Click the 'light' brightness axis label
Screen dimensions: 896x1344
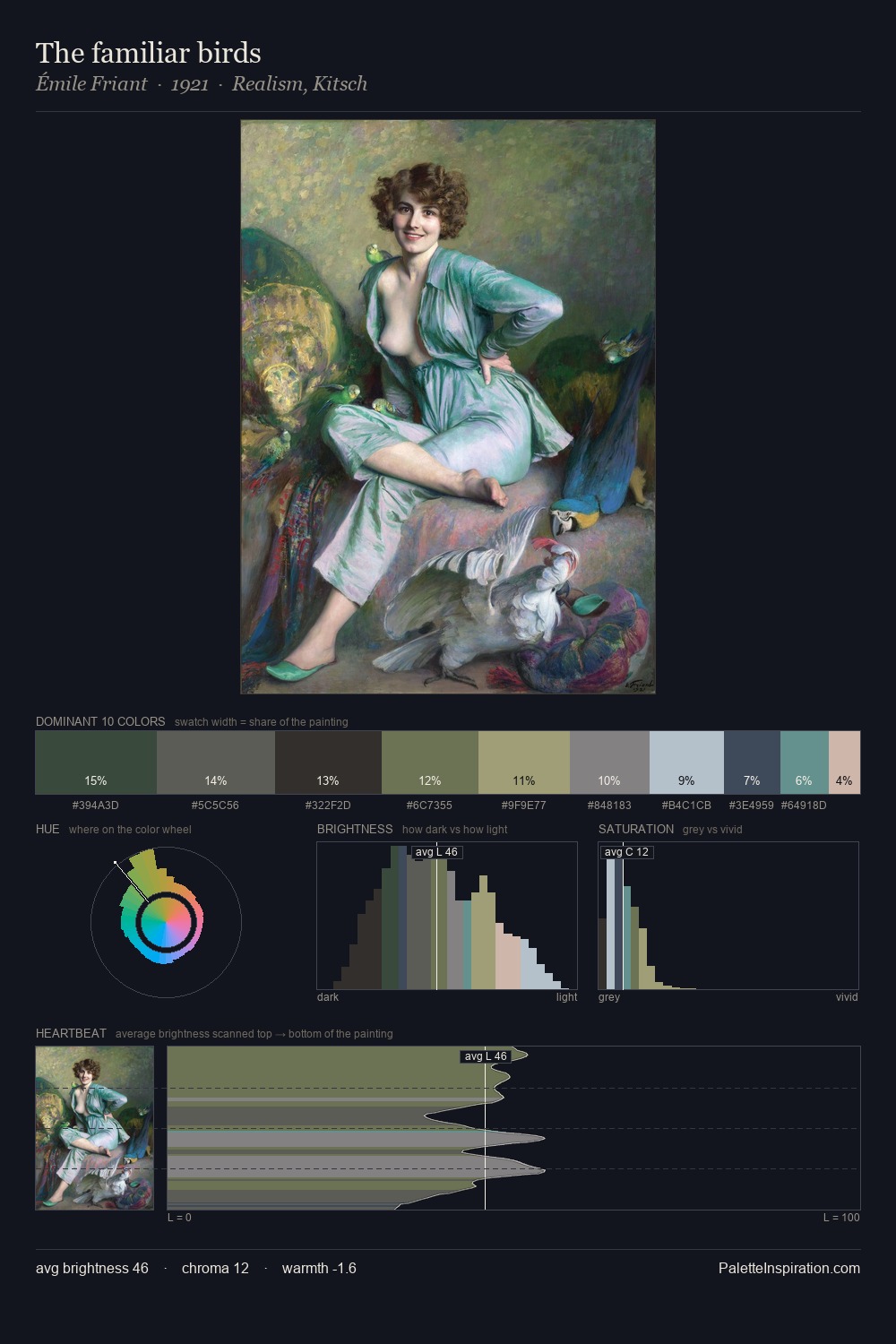tap(567, 996)
